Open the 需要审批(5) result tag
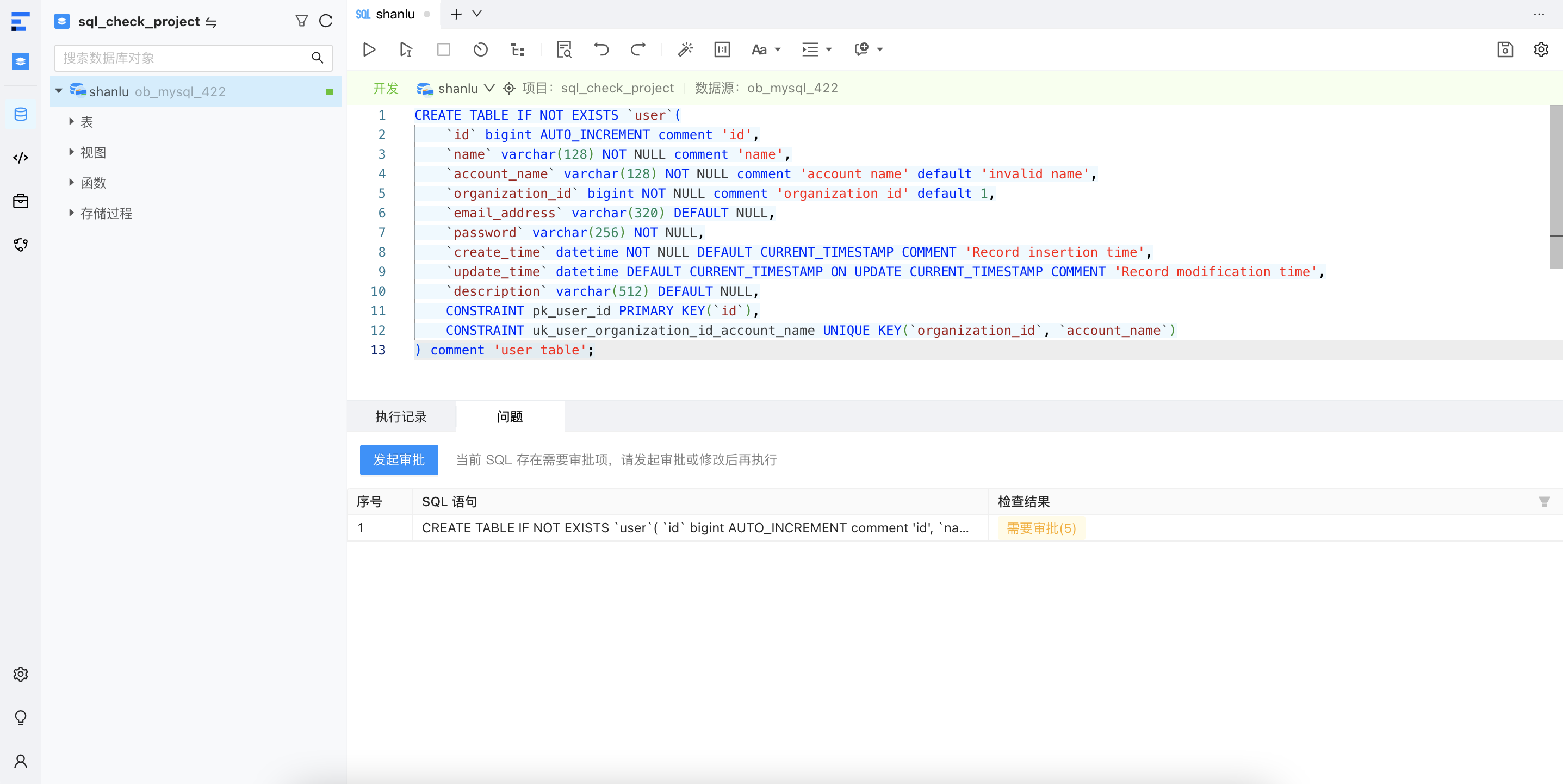Screen dimensions: 1563x784 coord(1041,528)
